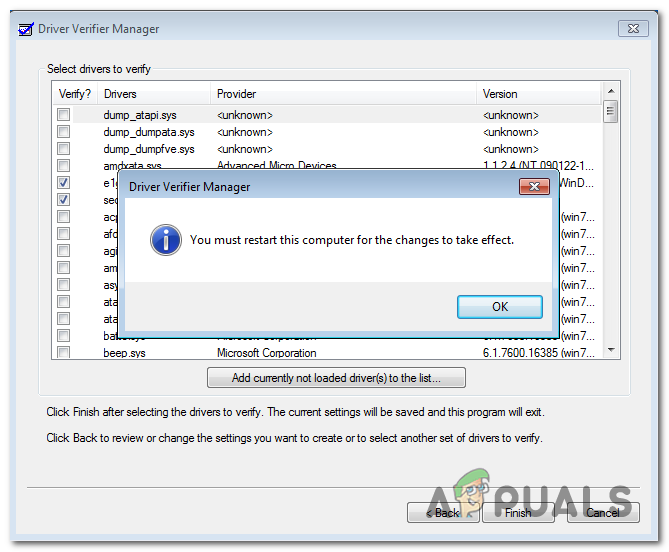Click version 6.1.7600.16385 of beep.sys
The image size is (669, 552).
(538, 353)
